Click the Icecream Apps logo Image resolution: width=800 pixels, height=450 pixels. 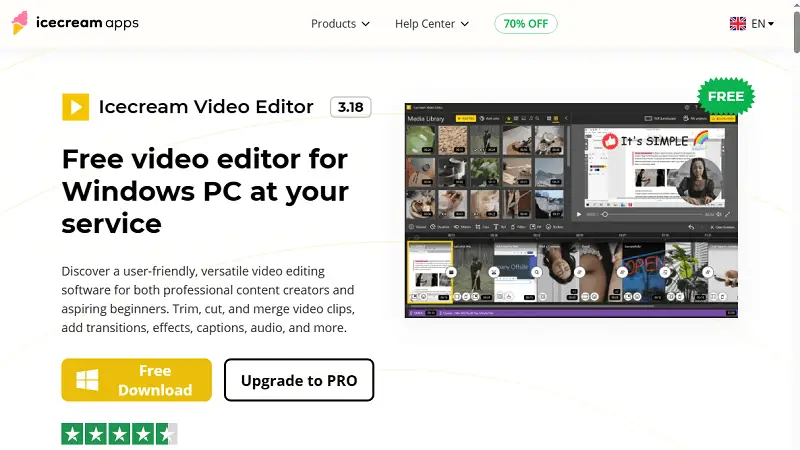click(75, 23)
